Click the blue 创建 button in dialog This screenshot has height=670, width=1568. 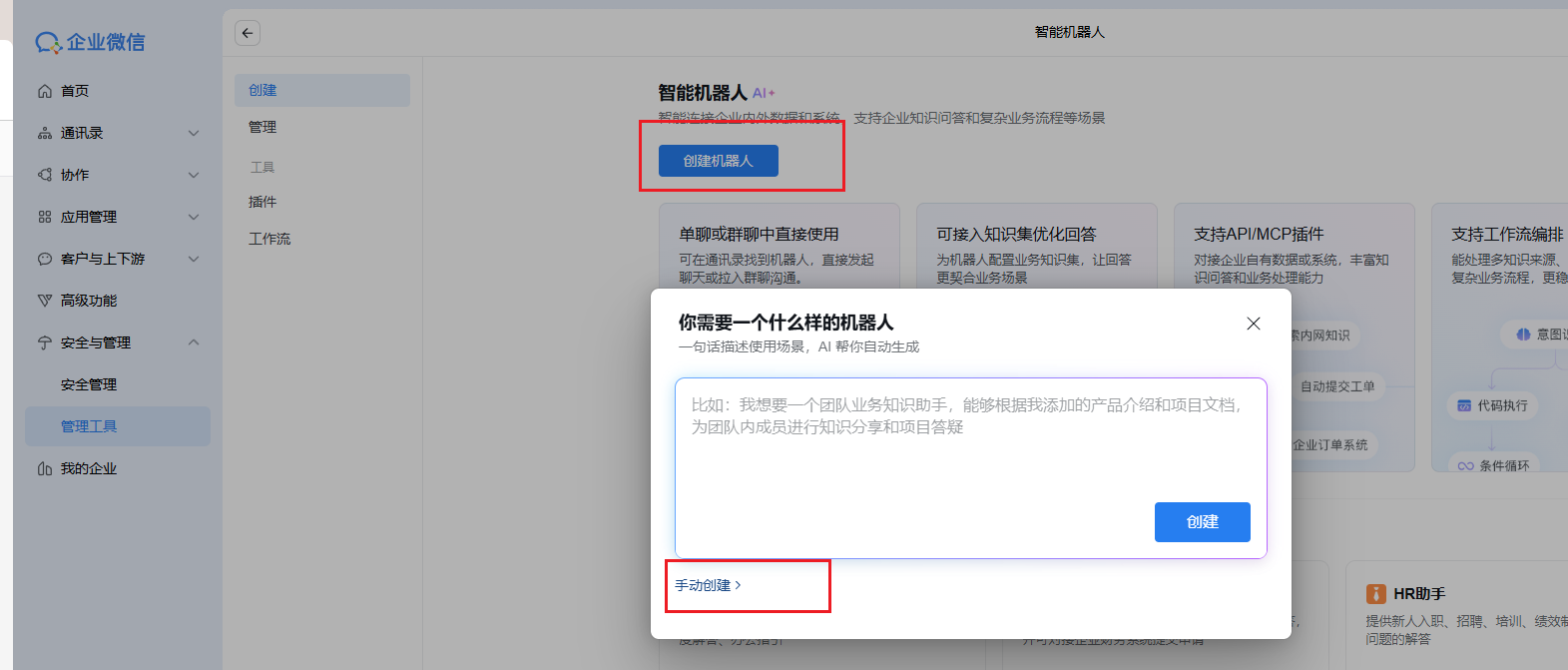(x=1203, y=522)
